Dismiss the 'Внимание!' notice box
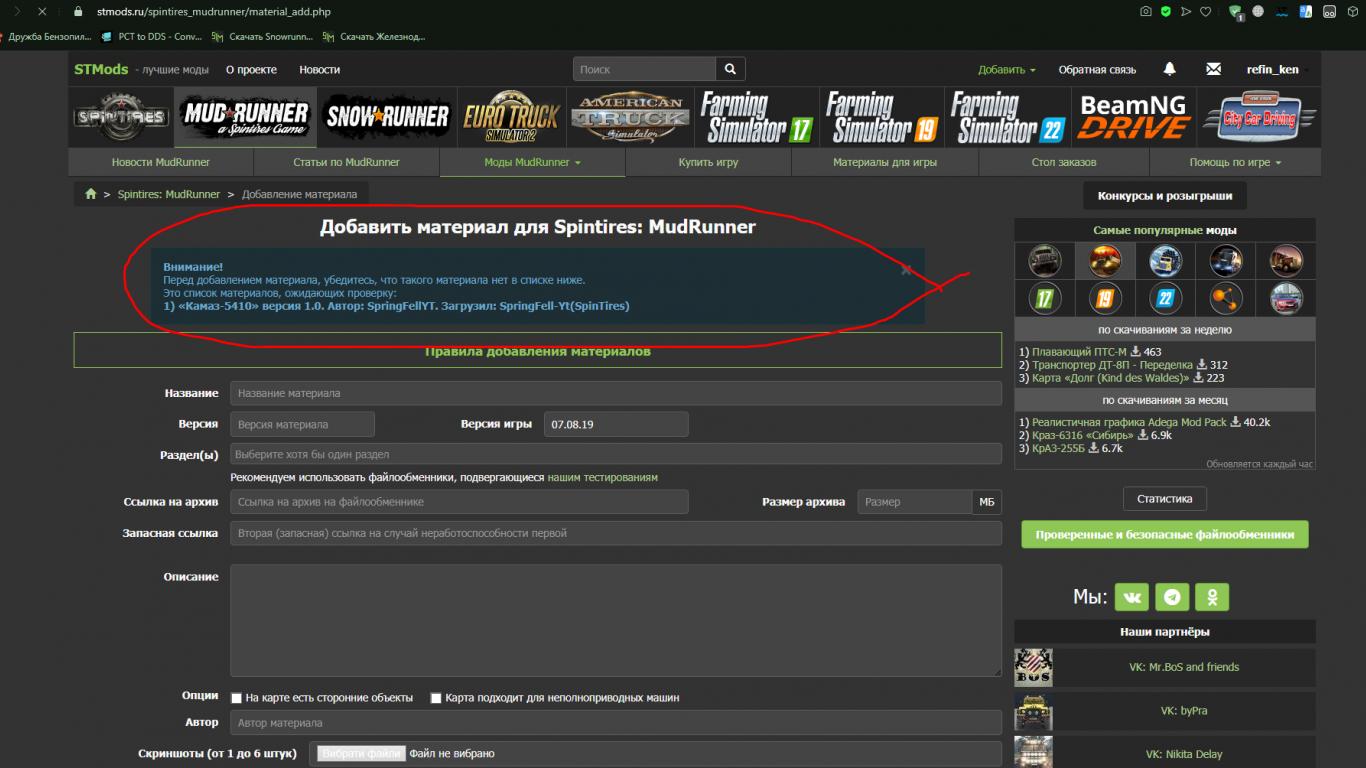 (x=906, y=270)
